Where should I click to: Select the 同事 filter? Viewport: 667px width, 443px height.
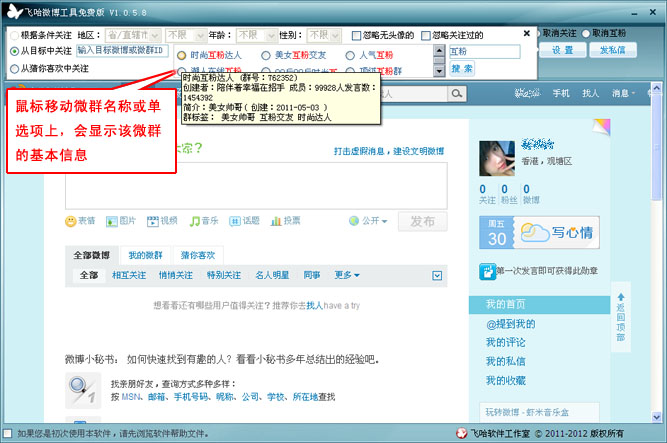click(x=312, y=275)
